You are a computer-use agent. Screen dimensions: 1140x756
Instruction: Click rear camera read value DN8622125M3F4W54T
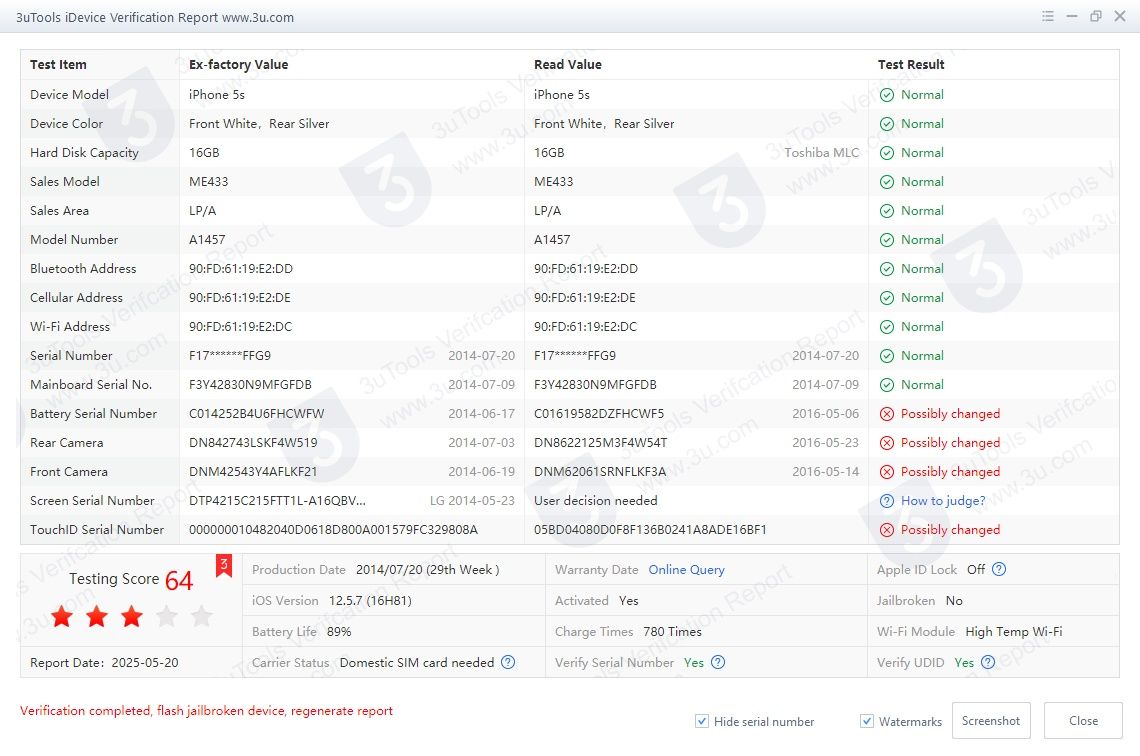(x=601, y=443)
